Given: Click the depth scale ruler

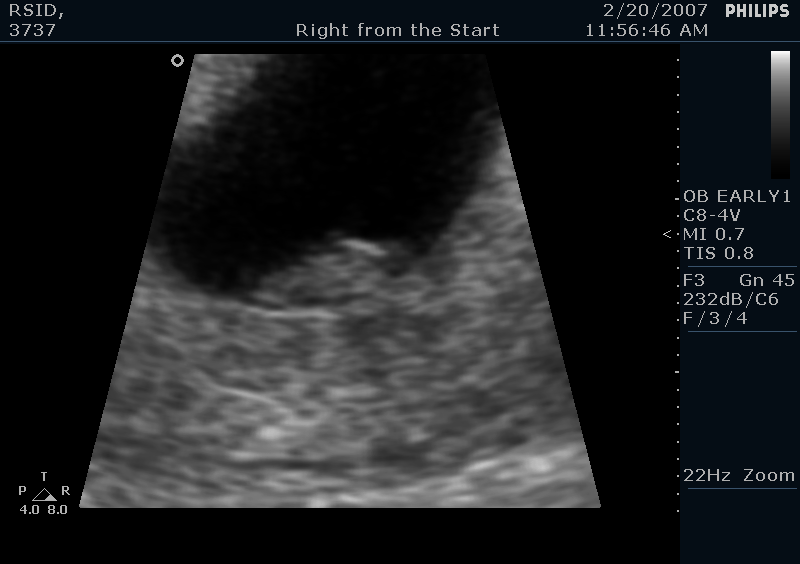Looking at the screenshot, I should tap(678, 285).
